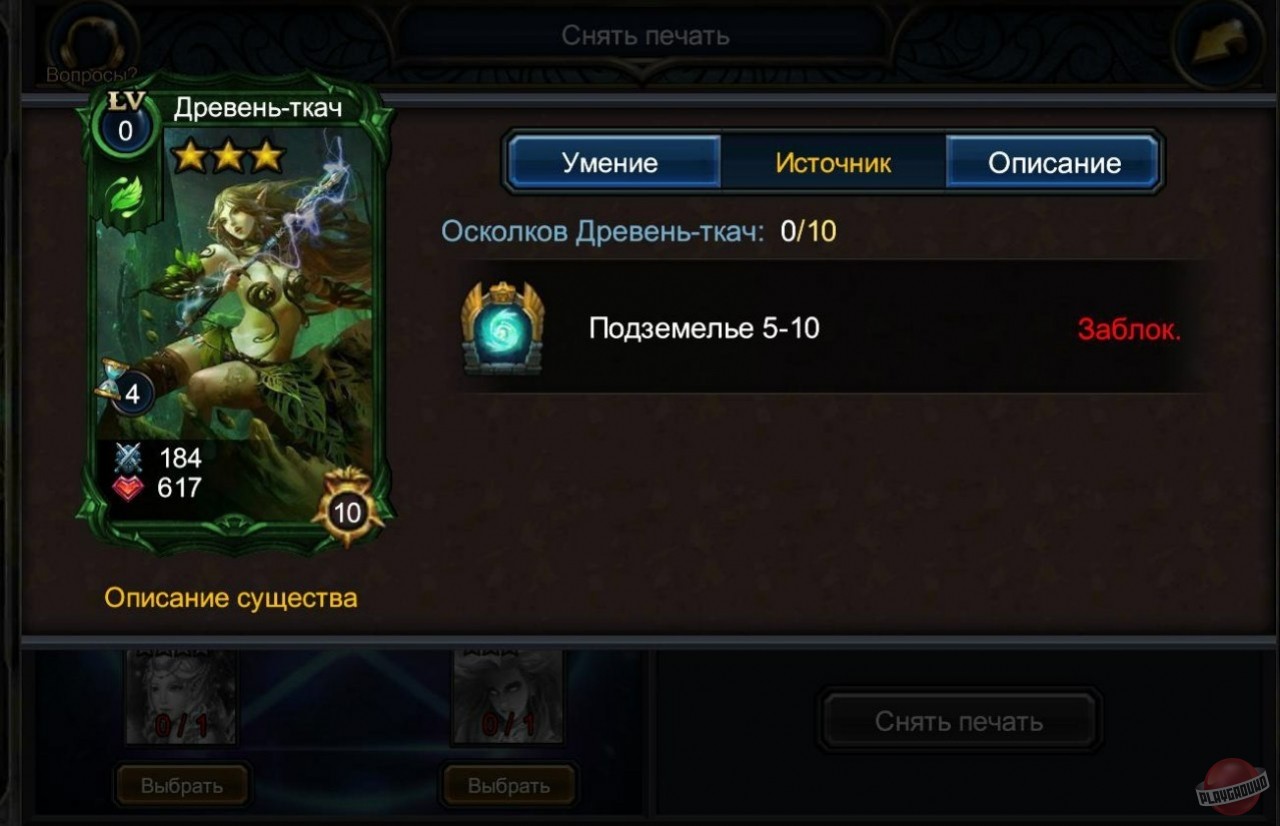Click the left greyed creature portrait
1280x826 pixels.
point(180,696)
